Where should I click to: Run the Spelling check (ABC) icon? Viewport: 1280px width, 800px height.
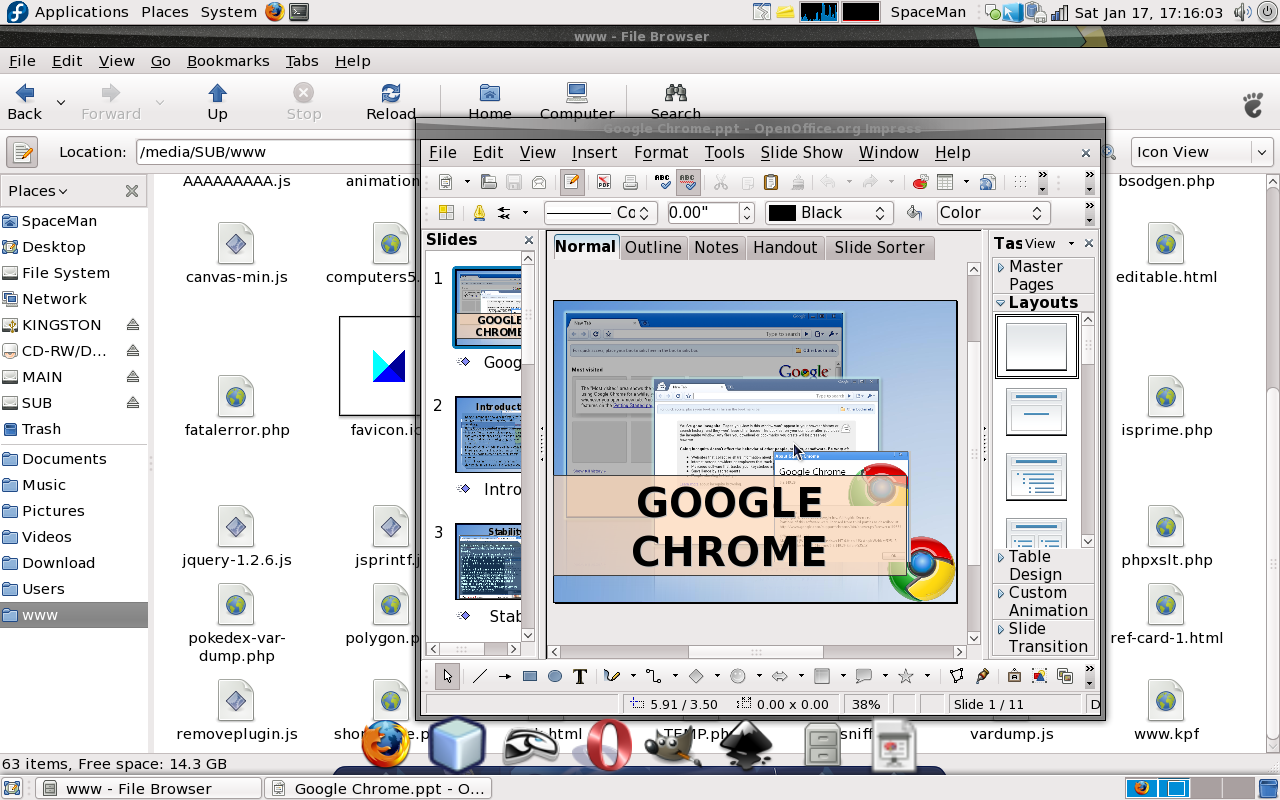click(662, 182)
